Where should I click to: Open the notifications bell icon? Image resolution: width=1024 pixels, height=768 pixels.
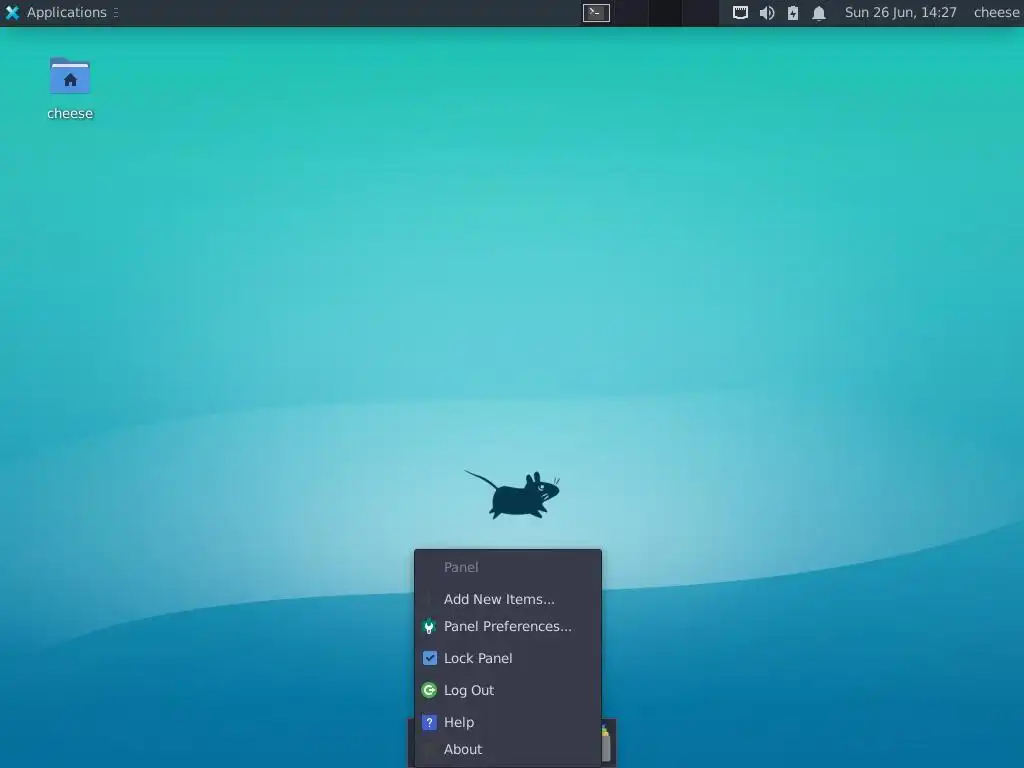819,12
